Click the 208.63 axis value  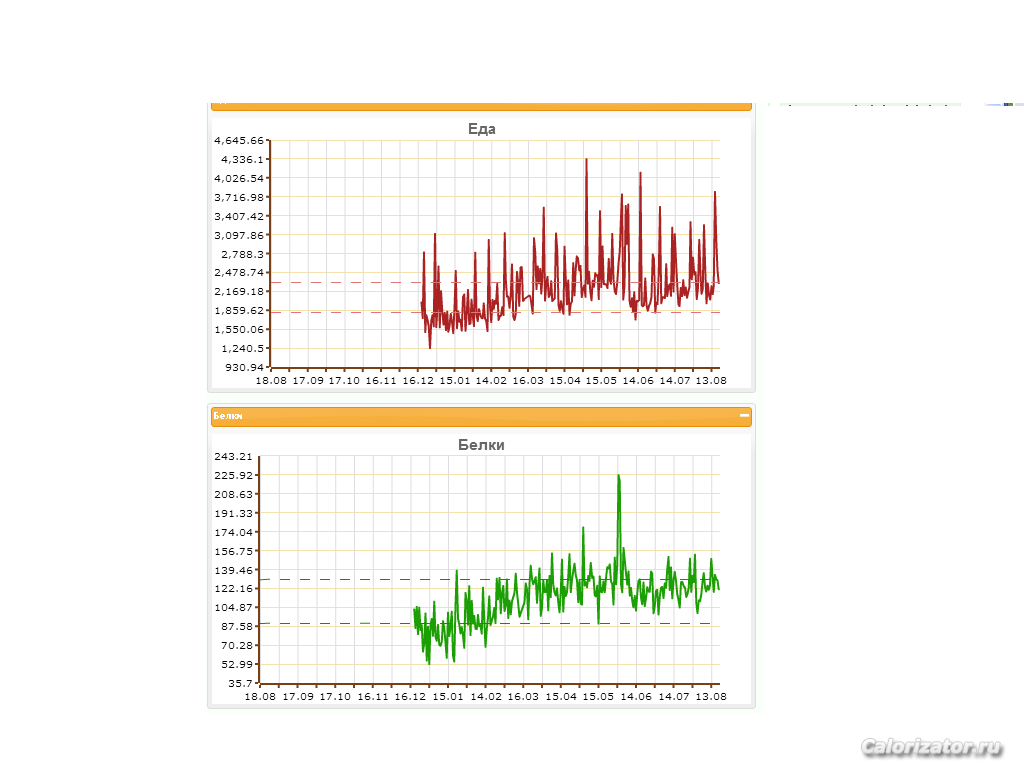point(233,494)
